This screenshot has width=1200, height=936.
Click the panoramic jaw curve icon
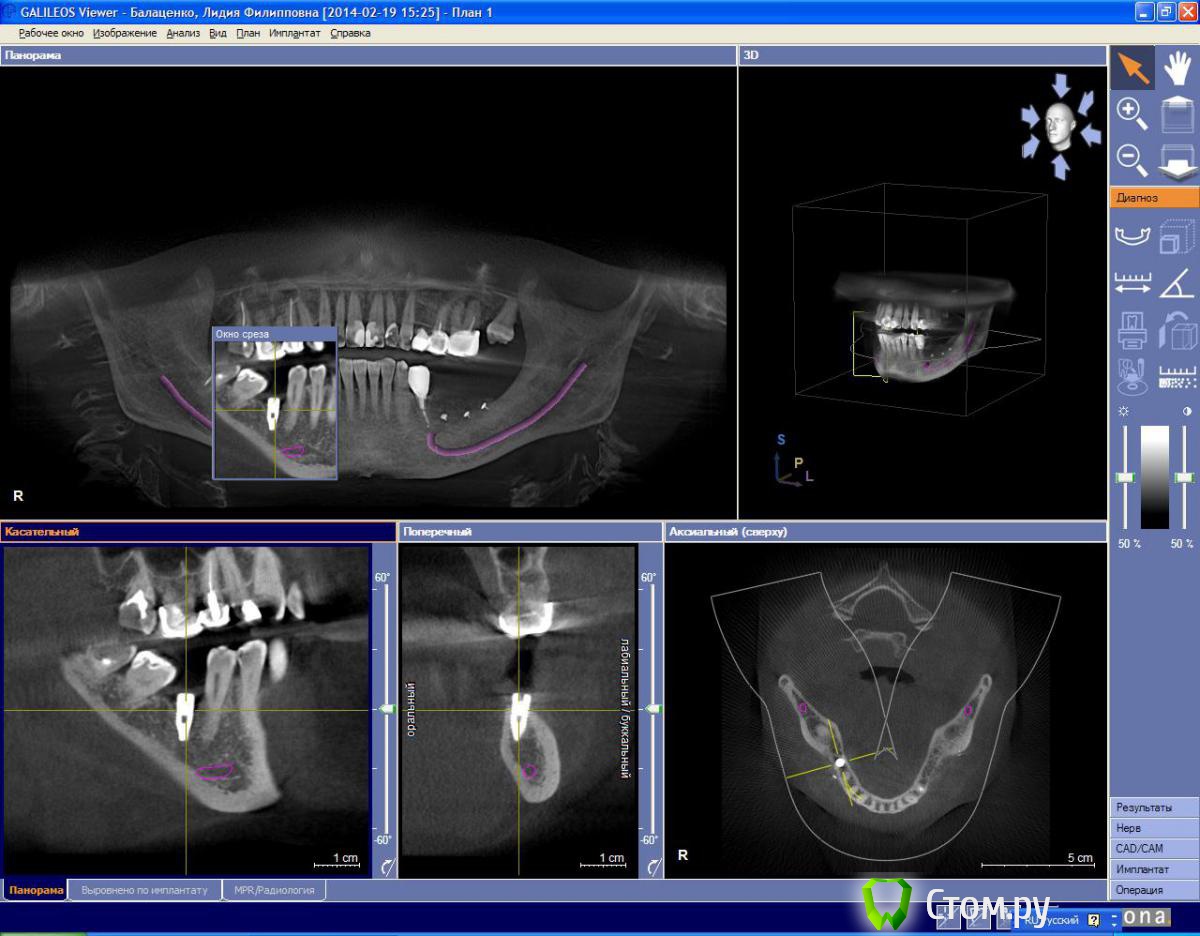[1132, 237]
